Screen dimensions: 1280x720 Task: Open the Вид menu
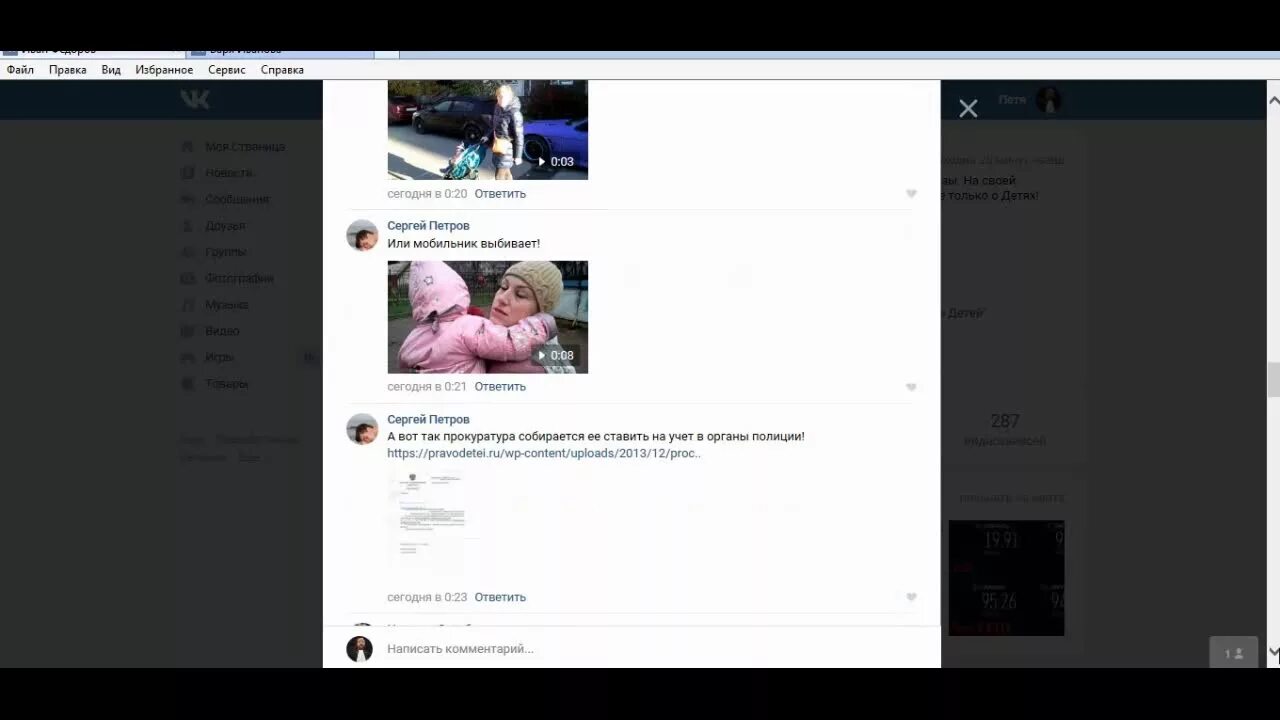(x=111, y=70)
